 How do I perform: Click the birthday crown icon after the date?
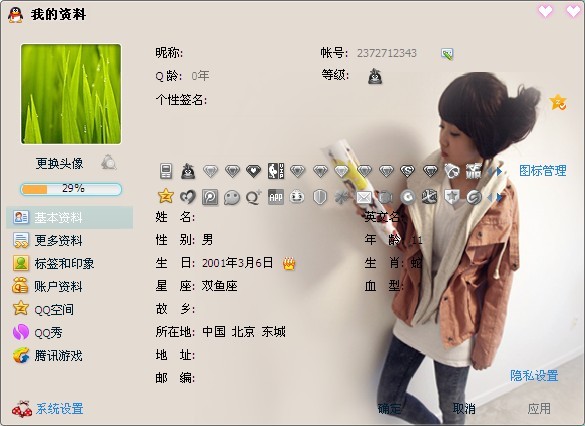tap(289, 264)
